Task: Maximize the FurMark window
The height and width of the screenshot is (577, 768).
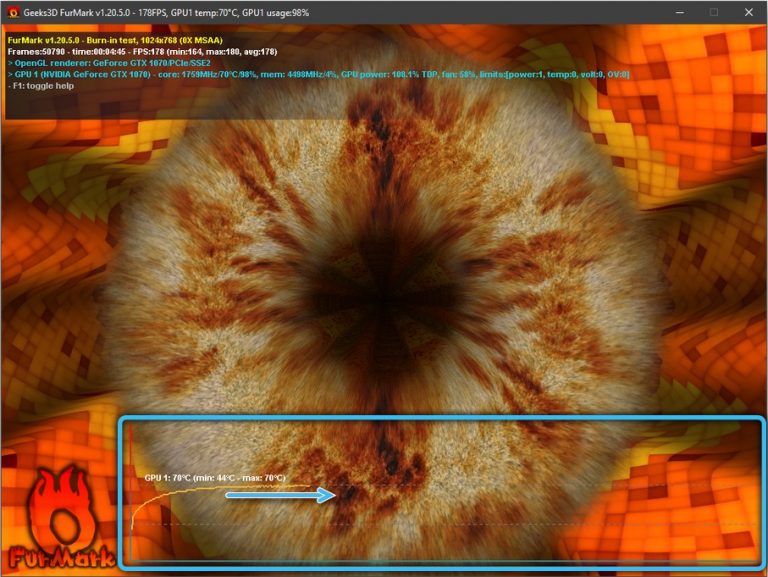Action: point(713,12)
